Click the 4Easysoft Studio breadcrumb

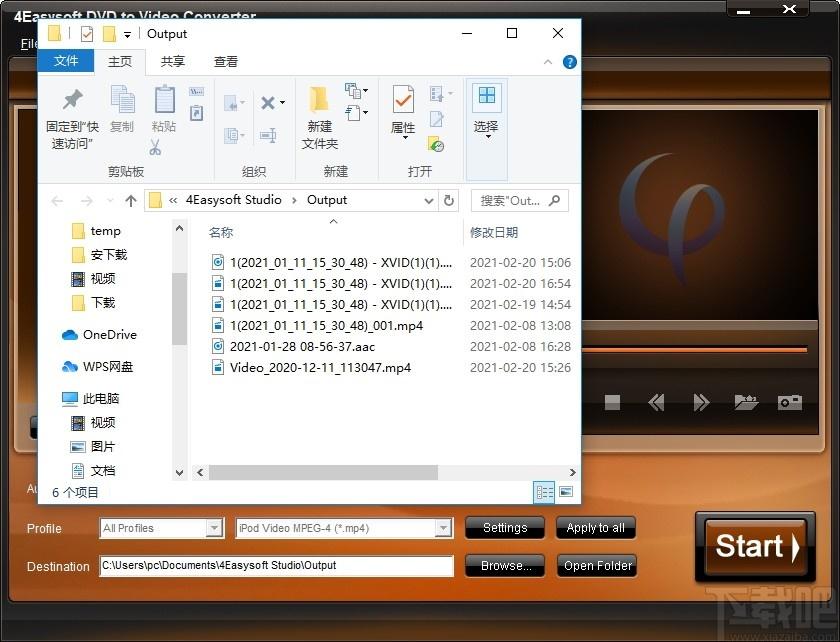[234, 200]
